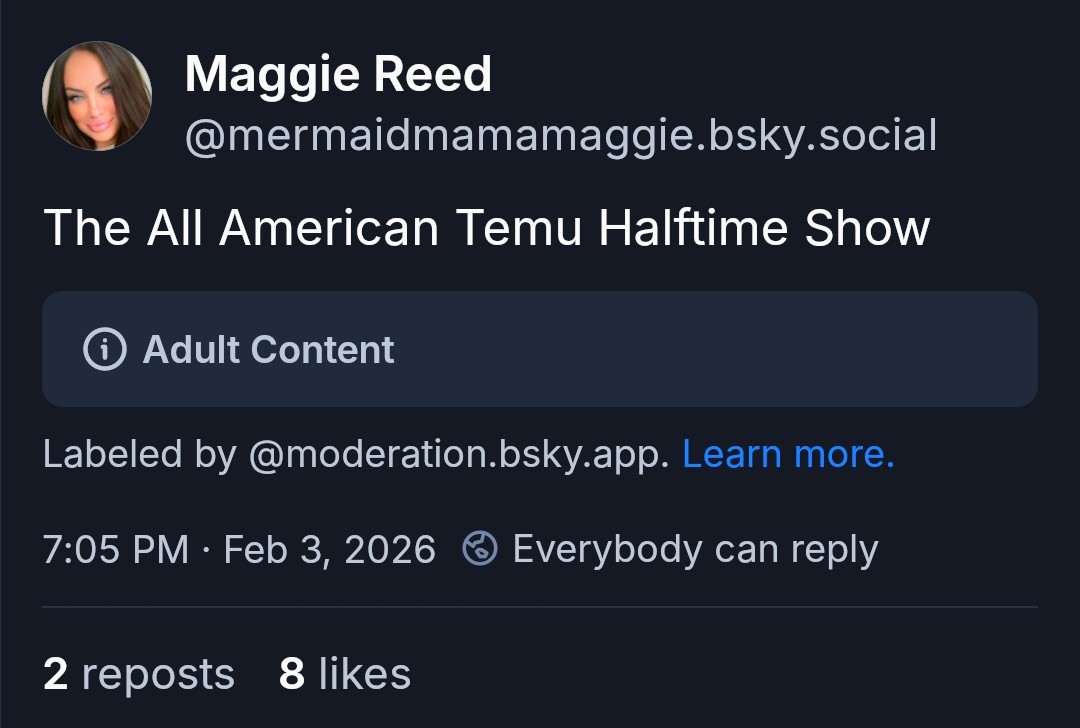Click the number 2 repost count
This screenshot has height=728, width=1080.
point(55,674)
